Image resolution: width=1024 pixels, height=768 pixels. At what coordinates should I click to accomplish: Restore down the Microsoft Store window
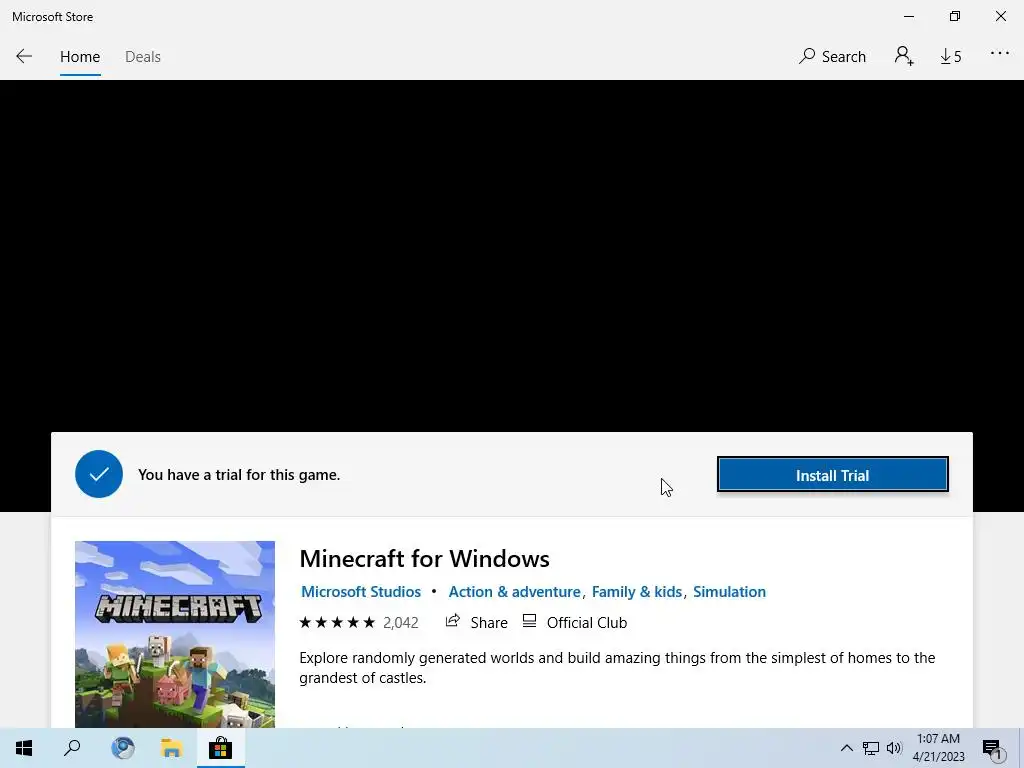(x=955, y=16)
